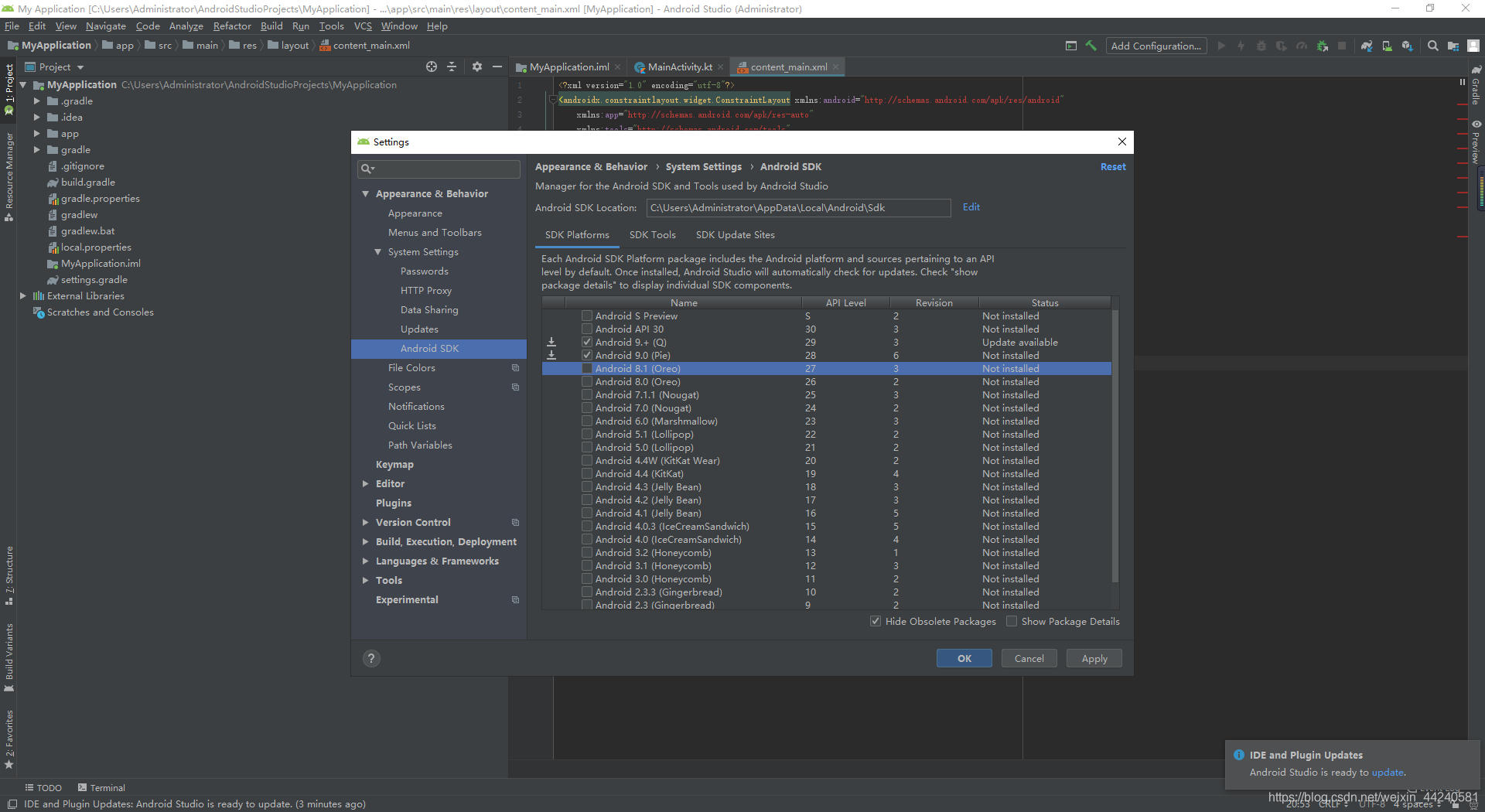The width and height of the screenshot is (1485, 812).
Task: Check the Android API 30 checkbox
Action: [587, 329]
